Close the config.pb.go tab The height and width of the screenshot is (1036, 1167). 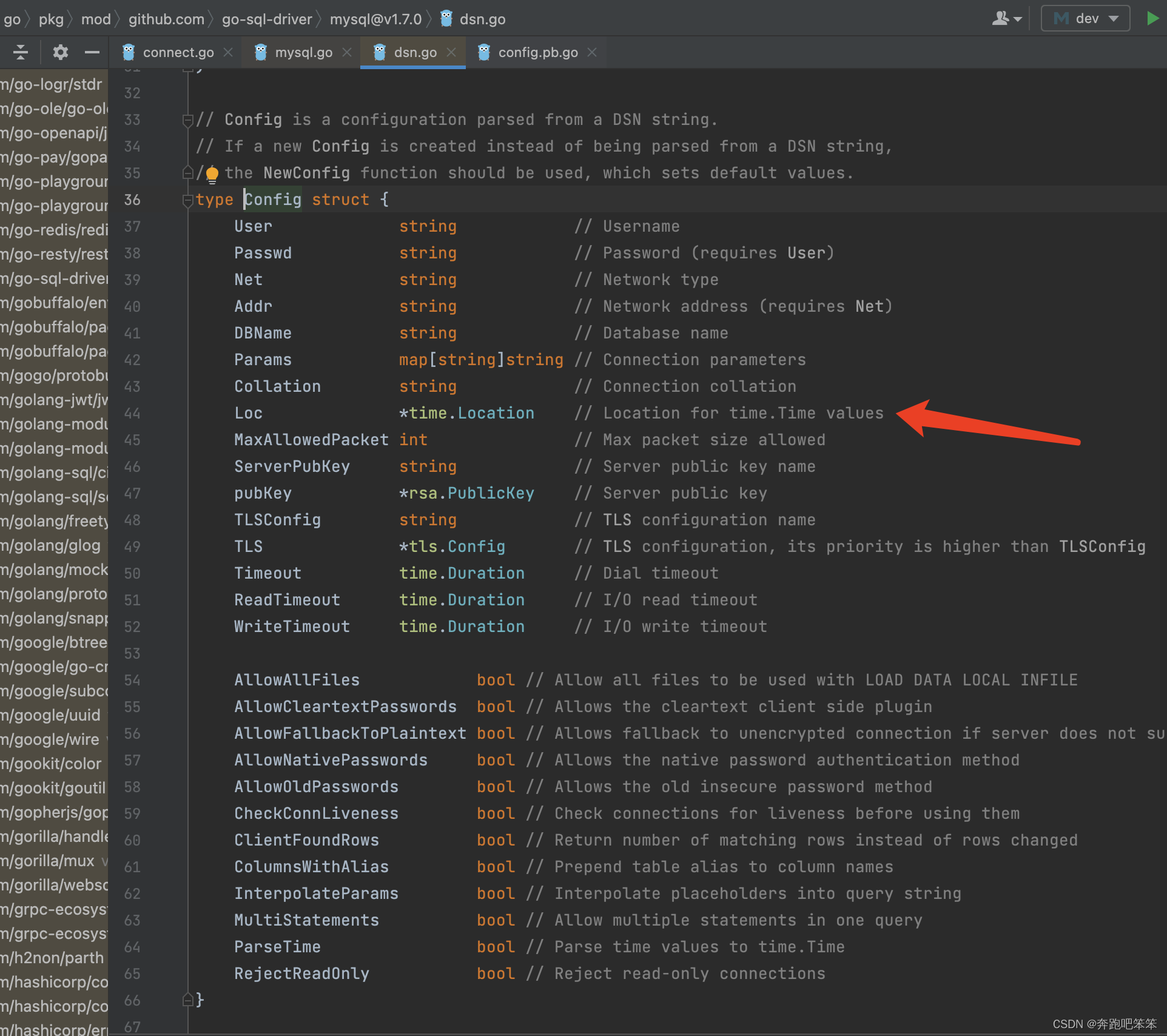(x=592, y=52)
